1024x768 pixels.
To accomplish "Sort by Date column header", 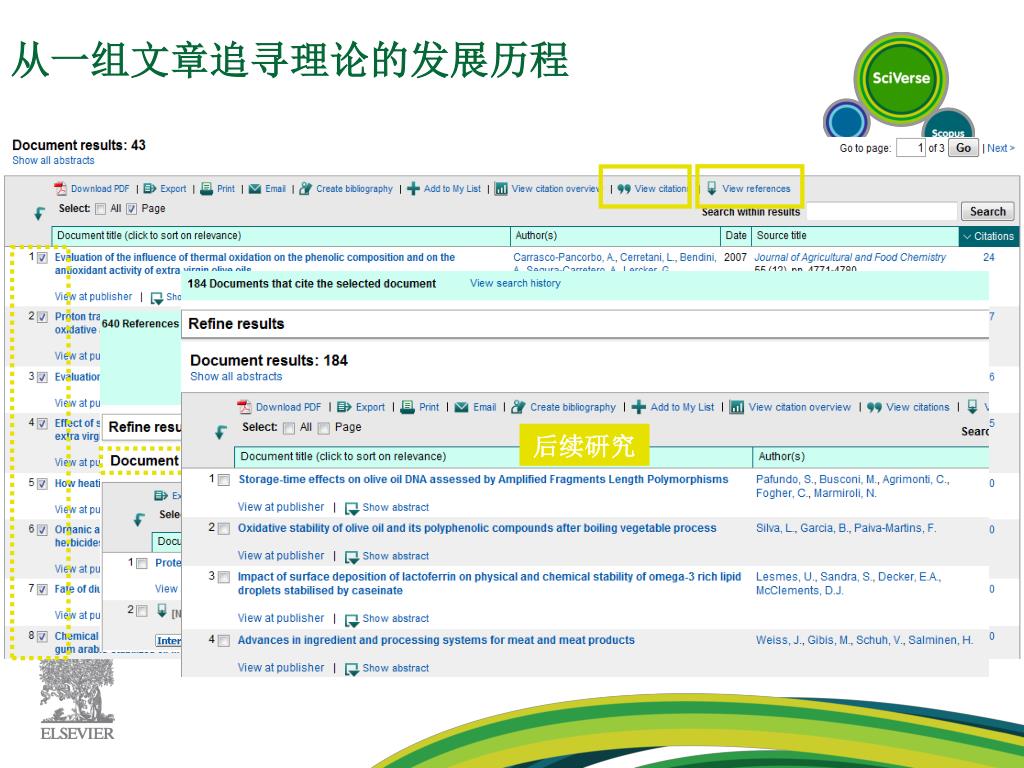I will click(x=736, y=236).
